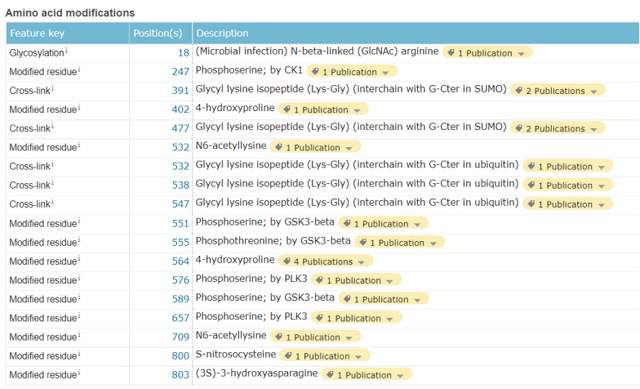The height and width of the screenshot is (389, 640).
Task: Click info icon of Modified residue 657 row
Action: point(79,316)
